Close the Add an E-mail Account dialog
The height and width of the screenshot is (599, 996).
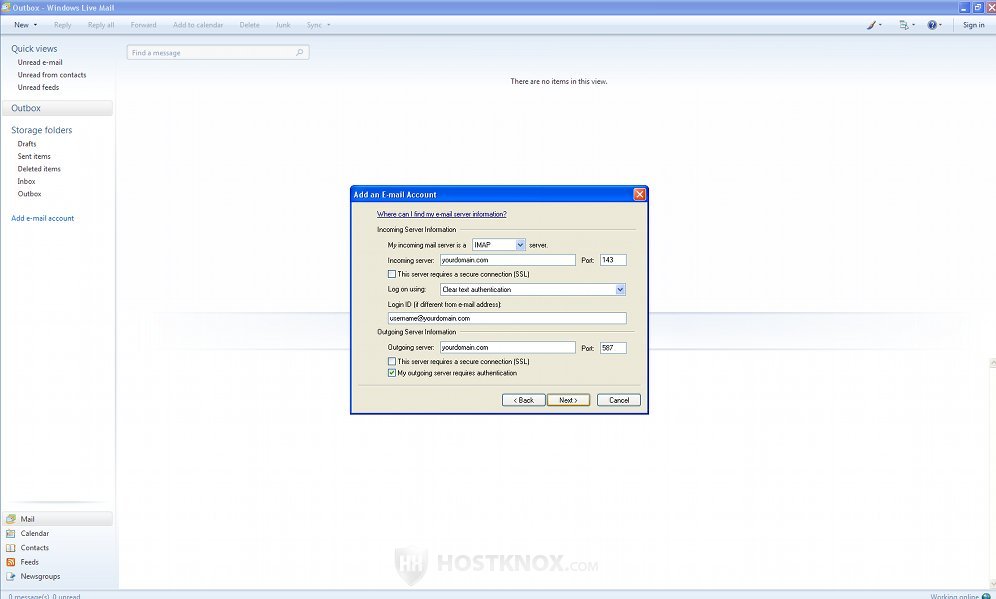640,194
